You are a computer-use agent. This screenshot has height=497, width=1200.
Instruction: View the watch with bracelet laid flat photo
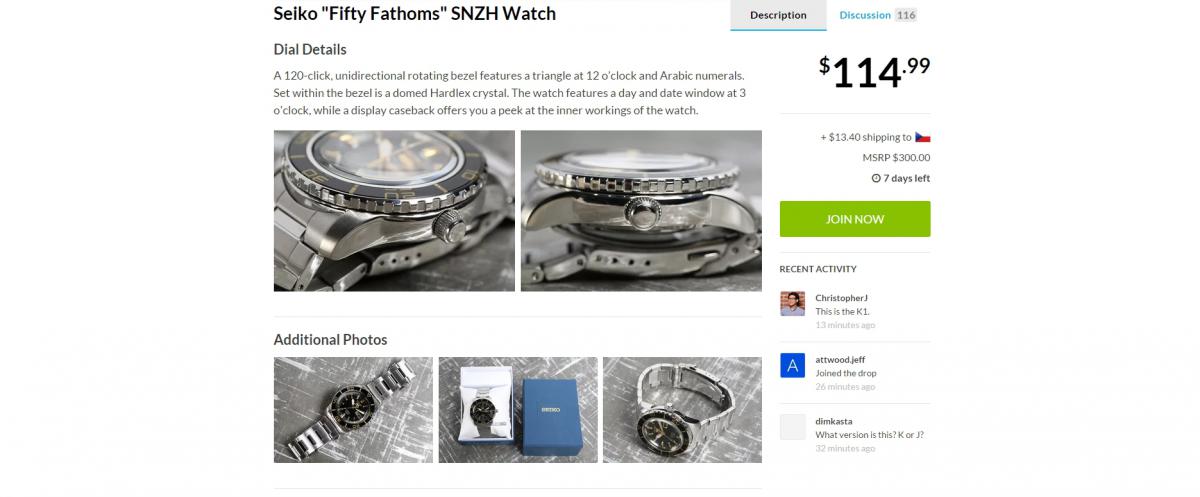point(353,410)
